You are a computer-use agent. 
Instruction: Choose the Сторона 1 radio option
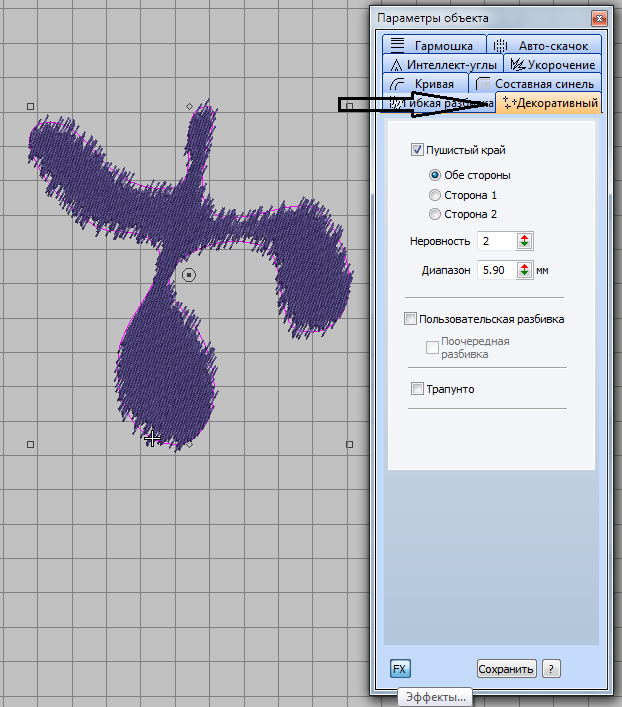(435, 195)
